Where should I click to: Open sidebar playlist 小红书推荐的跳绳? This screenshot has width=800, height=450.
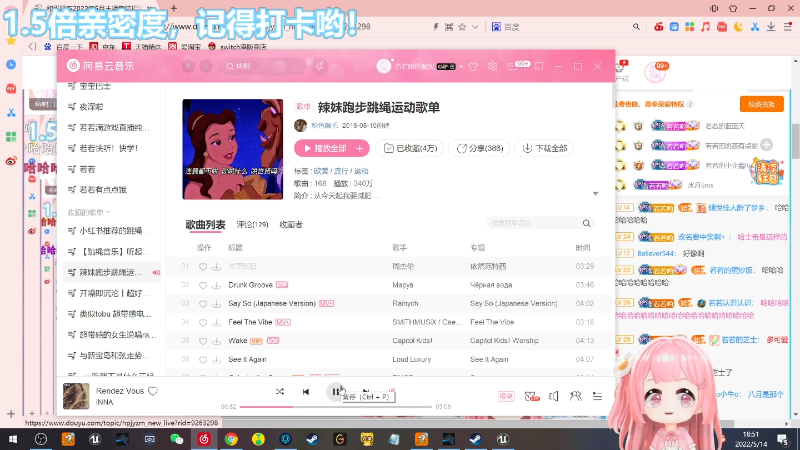click(112, 231)
